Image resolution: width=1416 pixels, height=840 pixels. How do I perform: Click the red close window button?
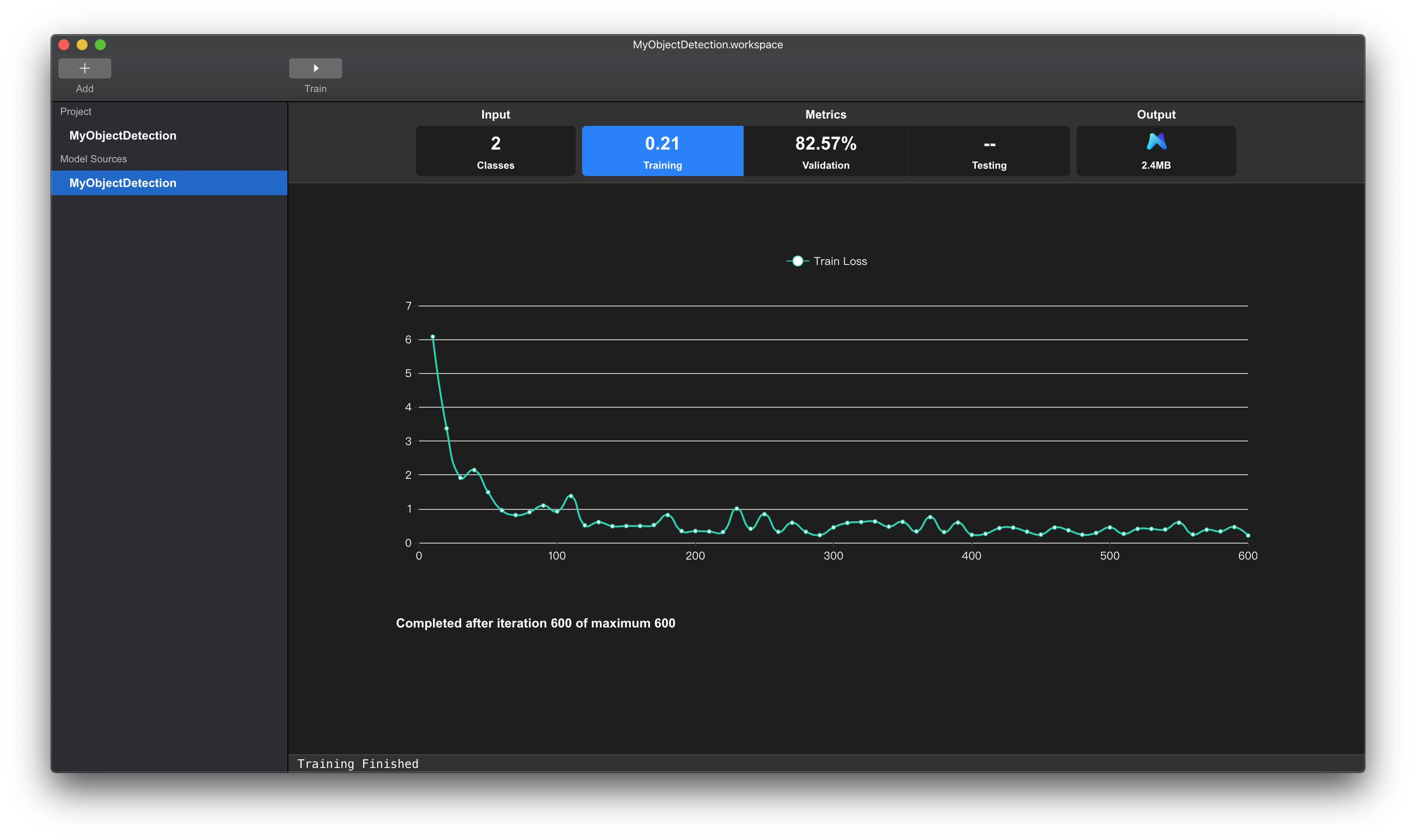pyautogui.click(x=64, y=45)
